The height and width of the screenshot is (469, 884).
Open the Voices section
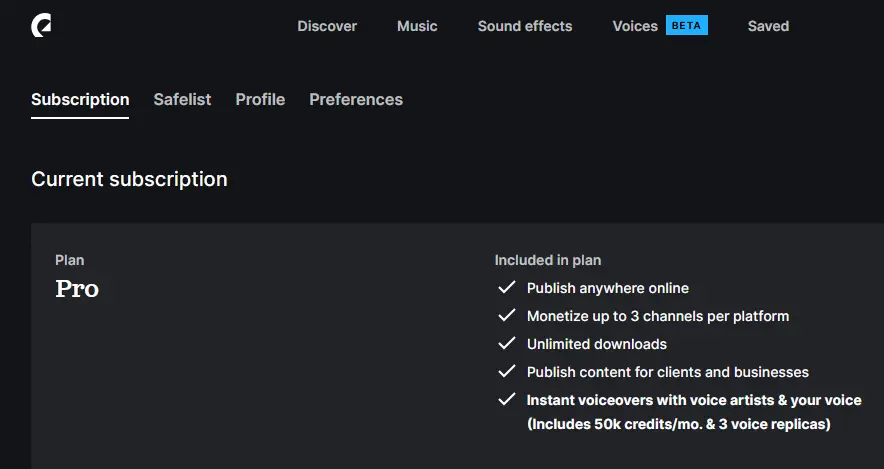[635, 26]
